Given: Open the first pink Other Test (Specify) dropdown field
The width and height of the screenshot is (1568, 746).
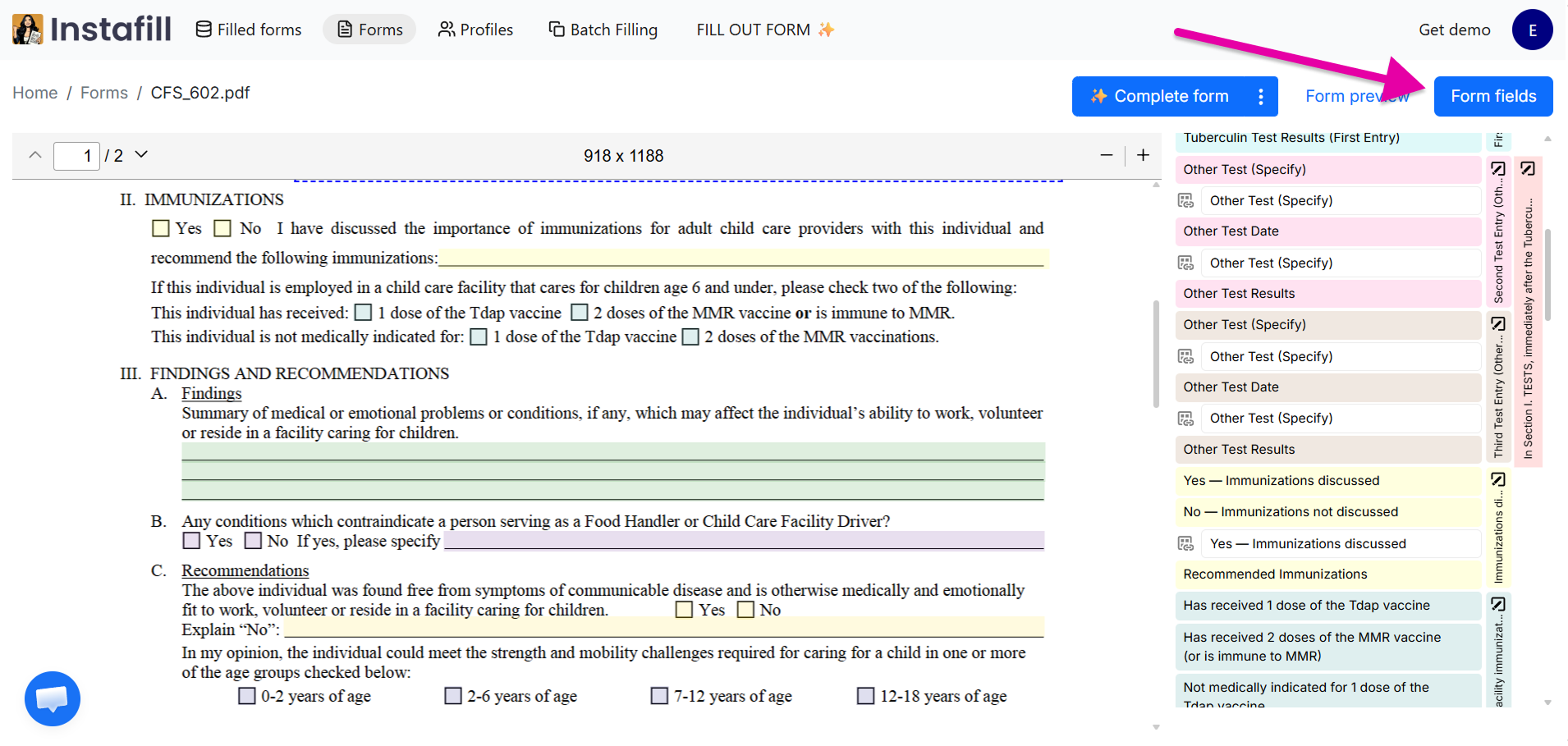Looking at the screenshot, I should pos(1340,200).
